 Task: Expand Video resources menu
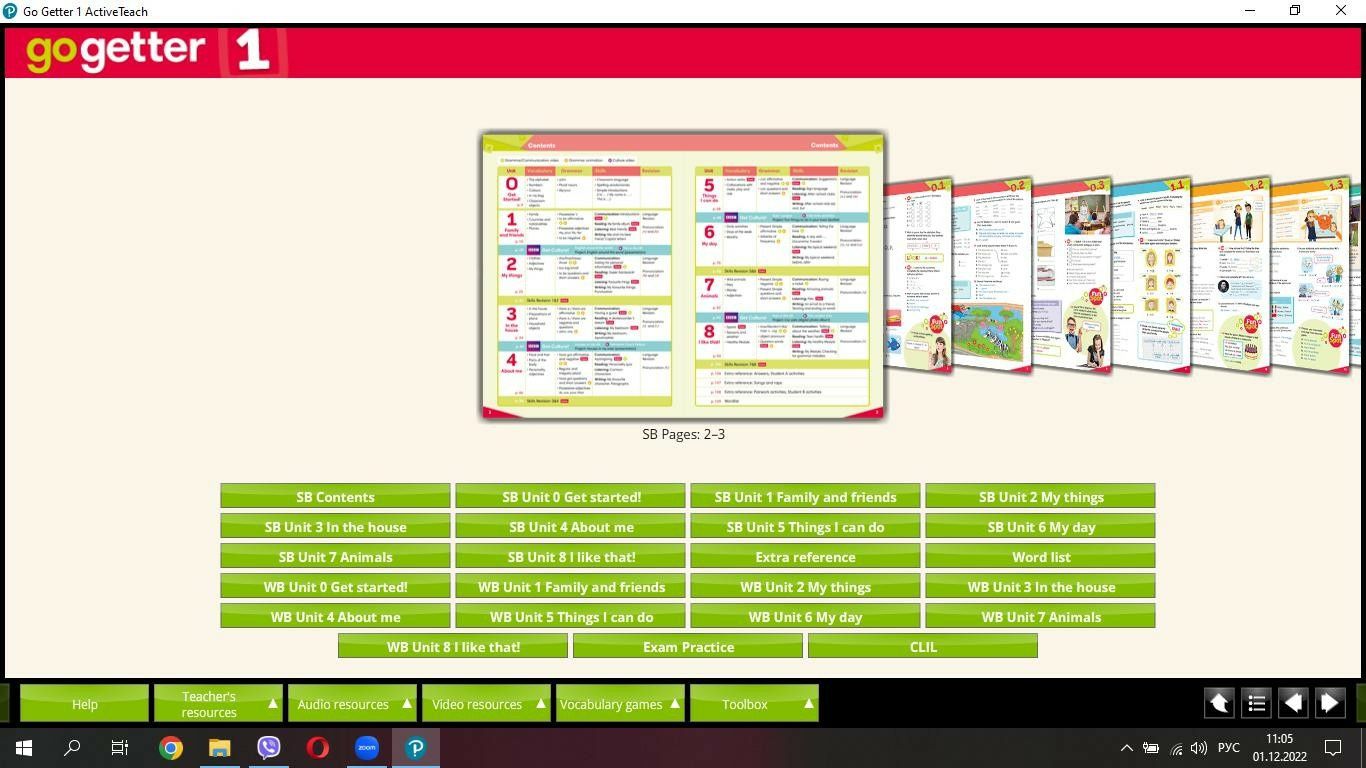point(487,704)
